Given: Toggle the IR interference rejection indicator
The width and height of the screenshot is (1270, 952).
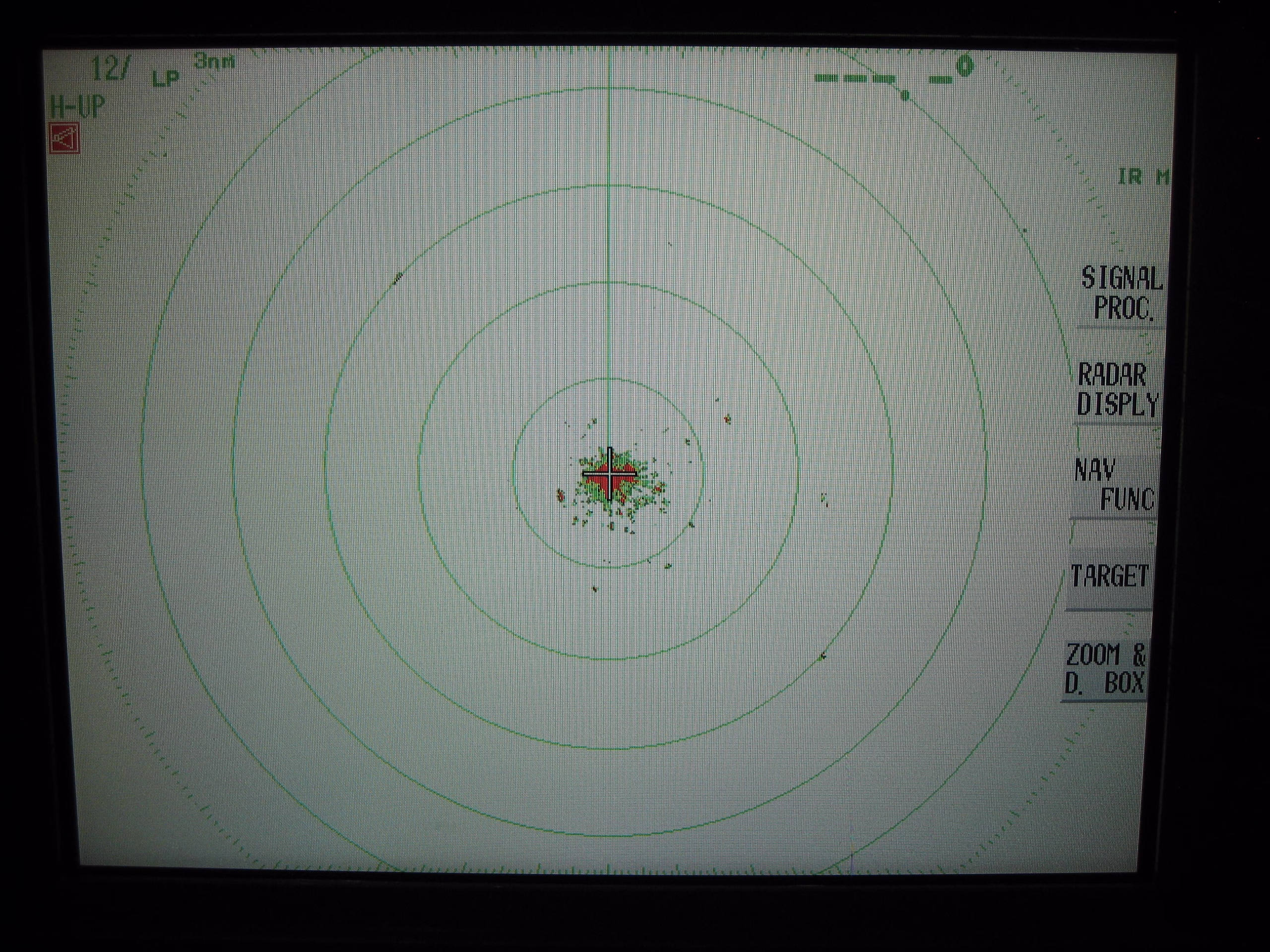Looking at the screenshot, I should (x=1130, y=177).
